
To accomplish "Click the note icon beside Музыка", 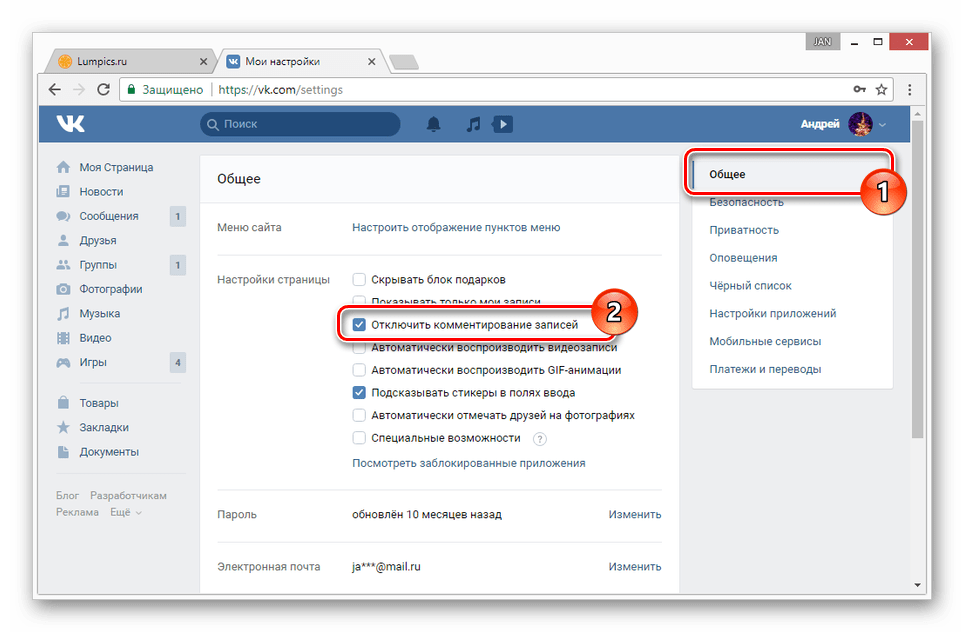I will coord(63,314).
